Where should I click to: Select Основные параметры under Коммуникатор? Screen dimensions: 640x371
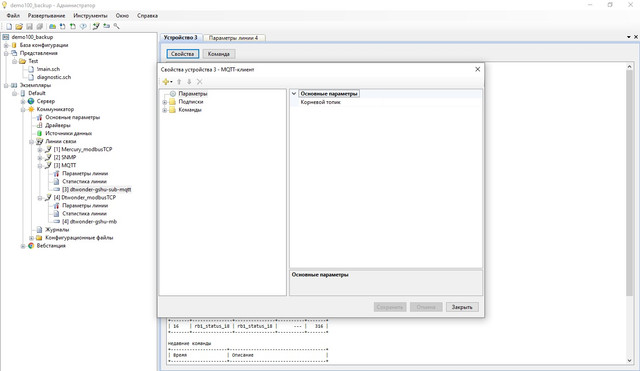tap(72, 118)
